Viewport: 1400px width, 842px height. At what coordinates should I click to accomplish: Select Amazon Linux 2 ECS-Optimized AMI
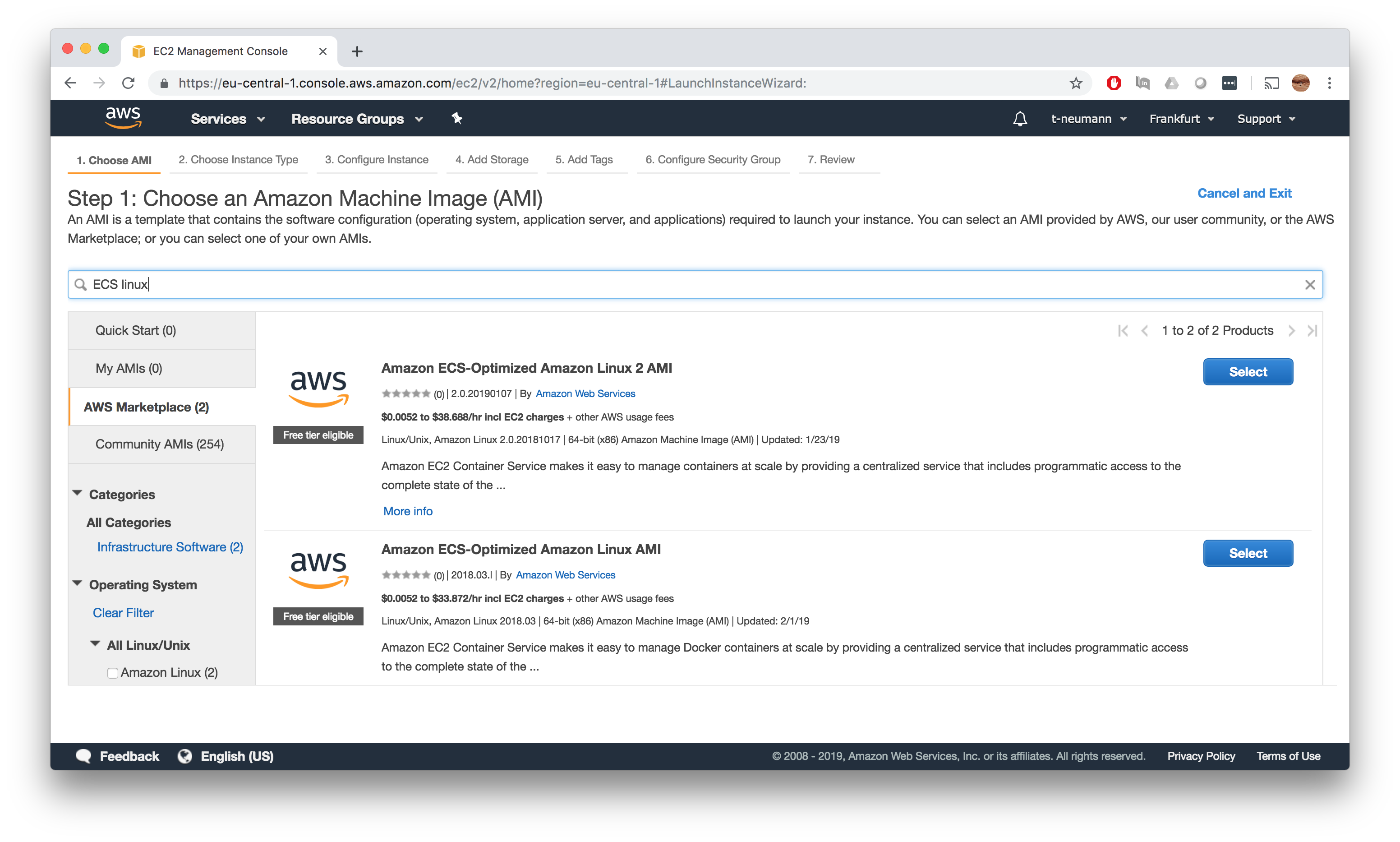1248,372
